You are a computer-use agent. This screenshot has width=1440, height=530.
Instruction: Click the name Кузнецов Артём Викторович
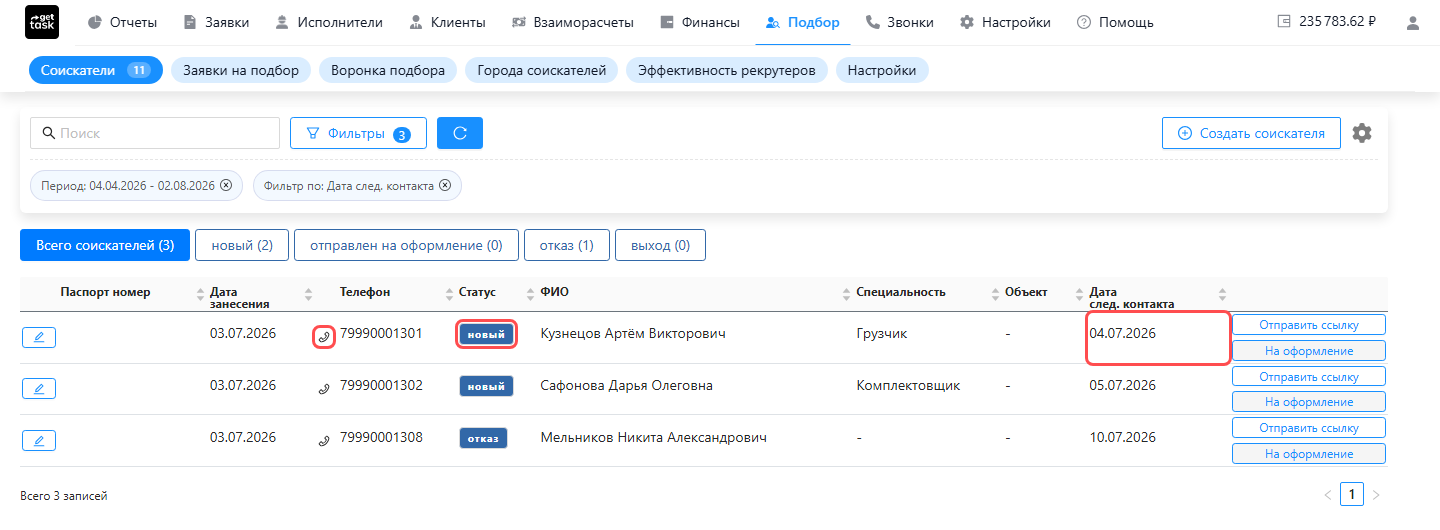(x=633, y=333)
